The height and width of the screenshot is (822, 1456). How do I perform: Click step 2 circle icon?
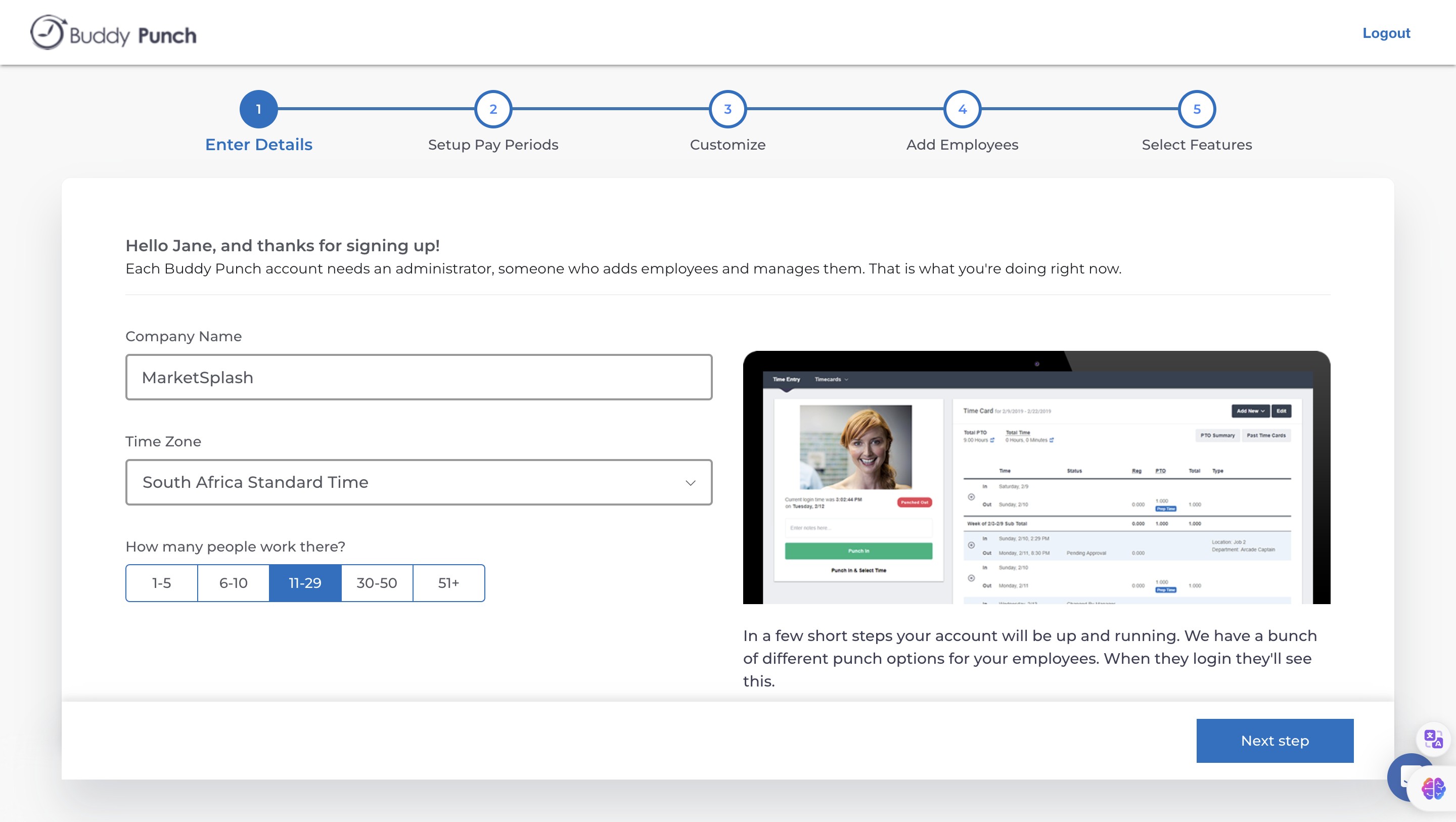493,109
